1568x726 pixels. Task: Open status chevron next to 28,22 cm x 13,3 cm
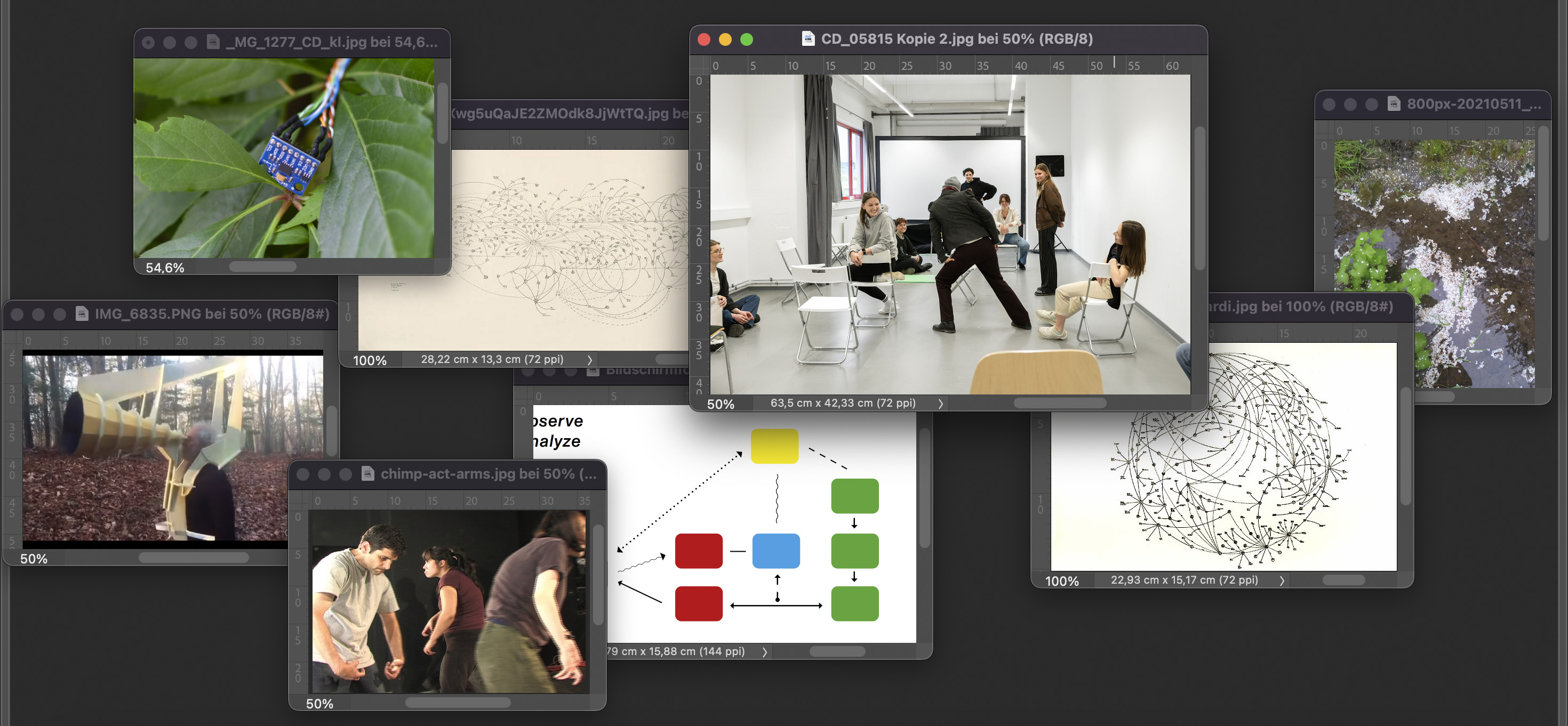coord(589,360)
